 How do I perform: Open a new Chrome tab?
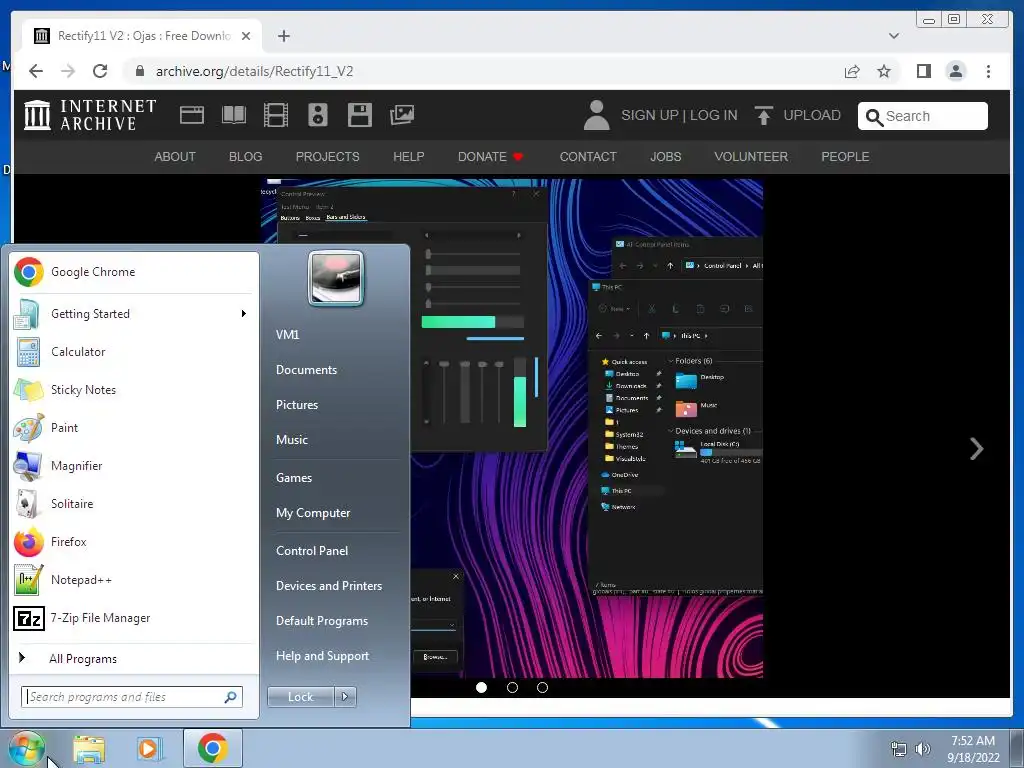pyautogui.click(x=283, y=36)
